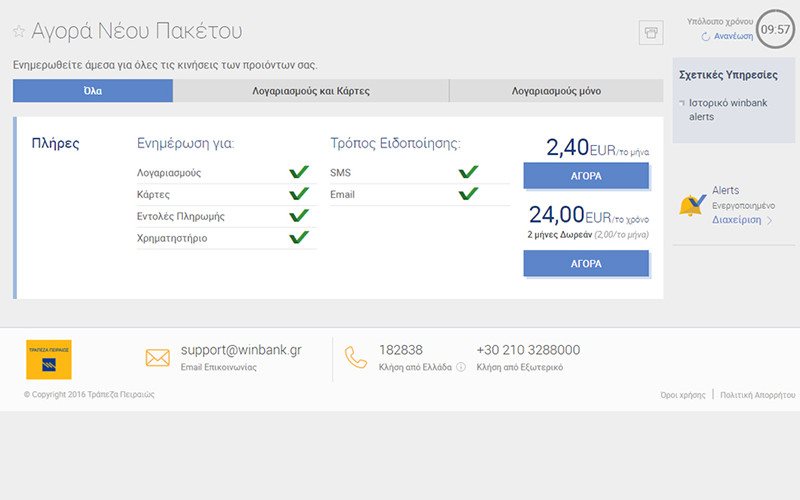Click the green checkmark for Λογαριασμούς
The width and height of the screenshot is (800, 500).
pyautogui.click(x=298, y=172)
